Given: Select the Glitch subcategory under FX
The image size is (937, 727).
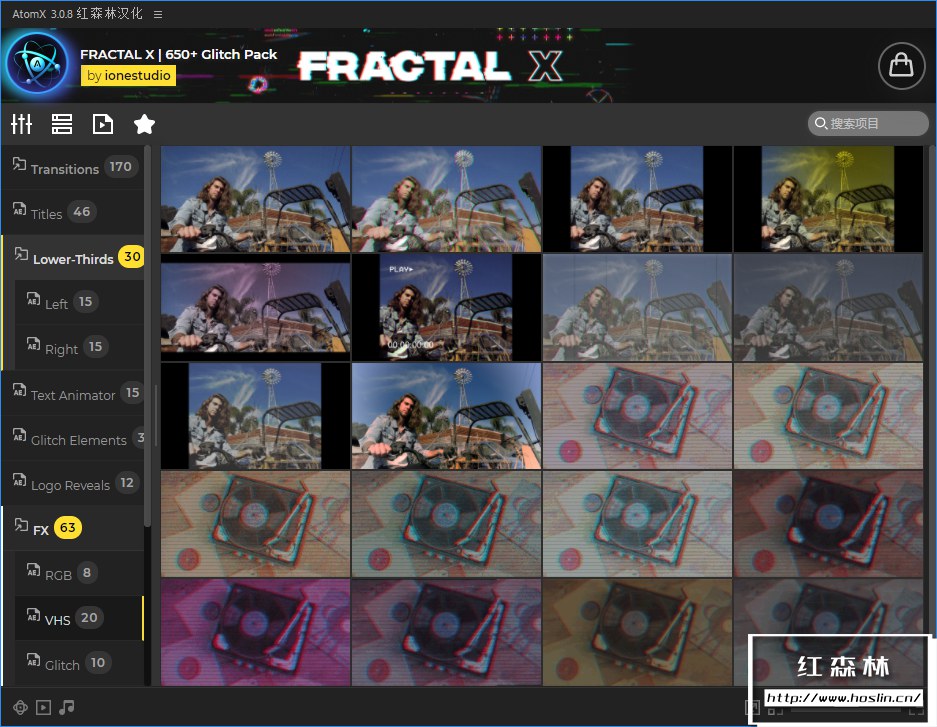Looking at the screenshot, I should coord(79,663).
